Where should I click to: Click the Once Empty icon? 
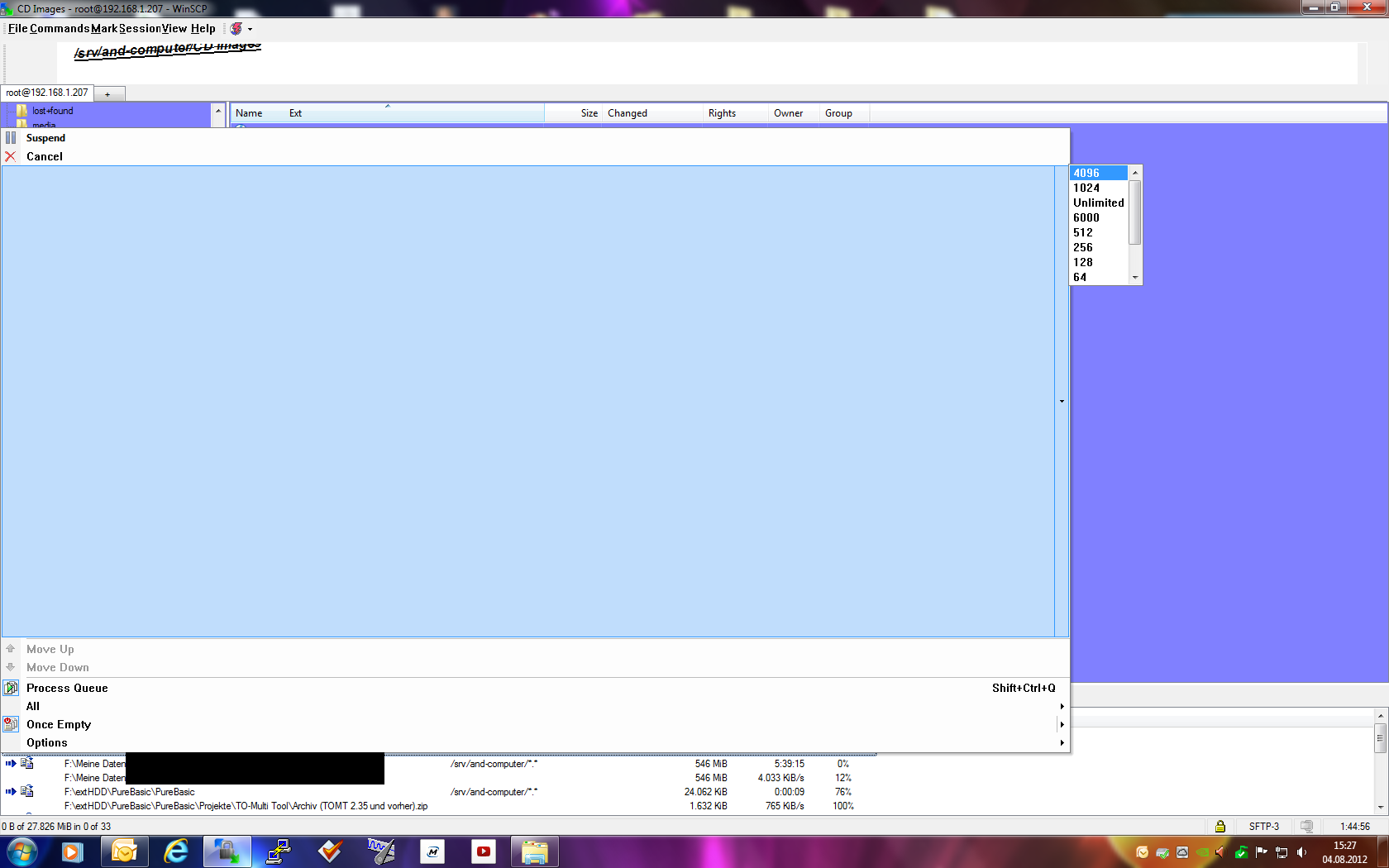click(11, 724)
